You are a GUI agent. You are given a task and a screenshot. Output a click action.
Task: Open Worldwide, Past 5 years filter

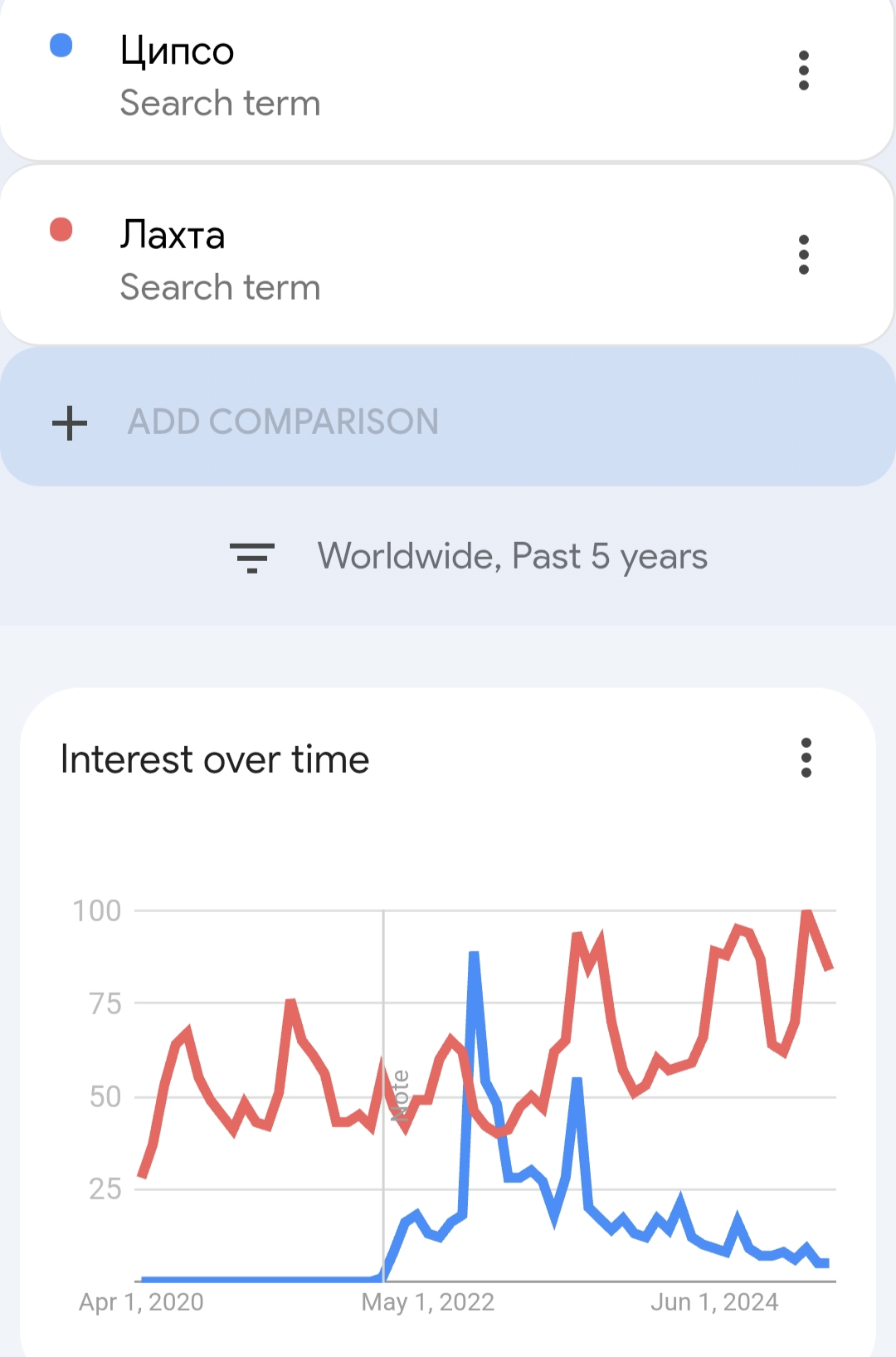tap(512, 557)
